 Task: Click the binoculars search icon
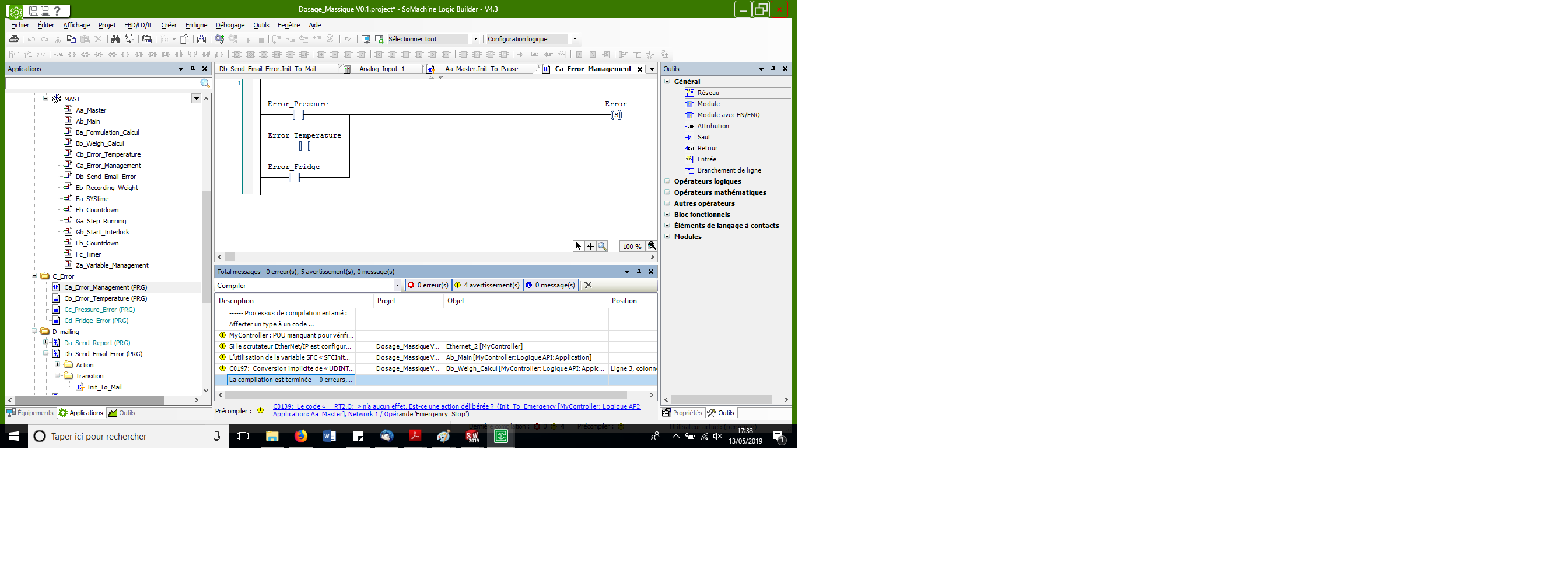[x=115, y=39]
